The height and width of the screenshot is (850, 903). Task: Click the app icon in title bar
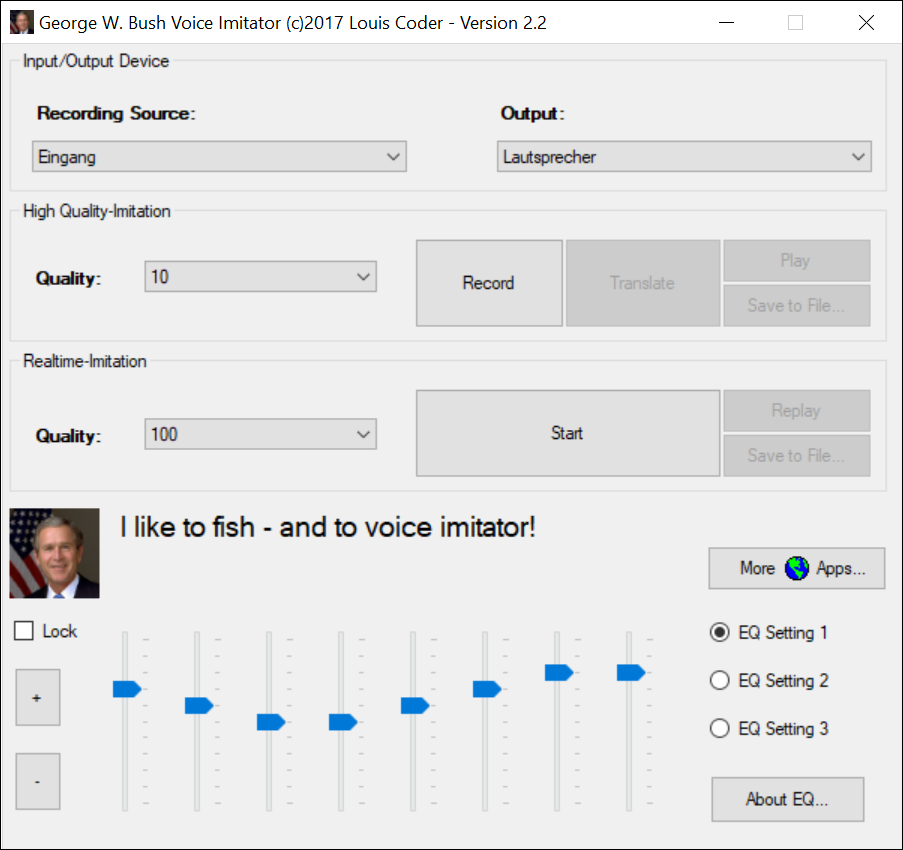21,22
